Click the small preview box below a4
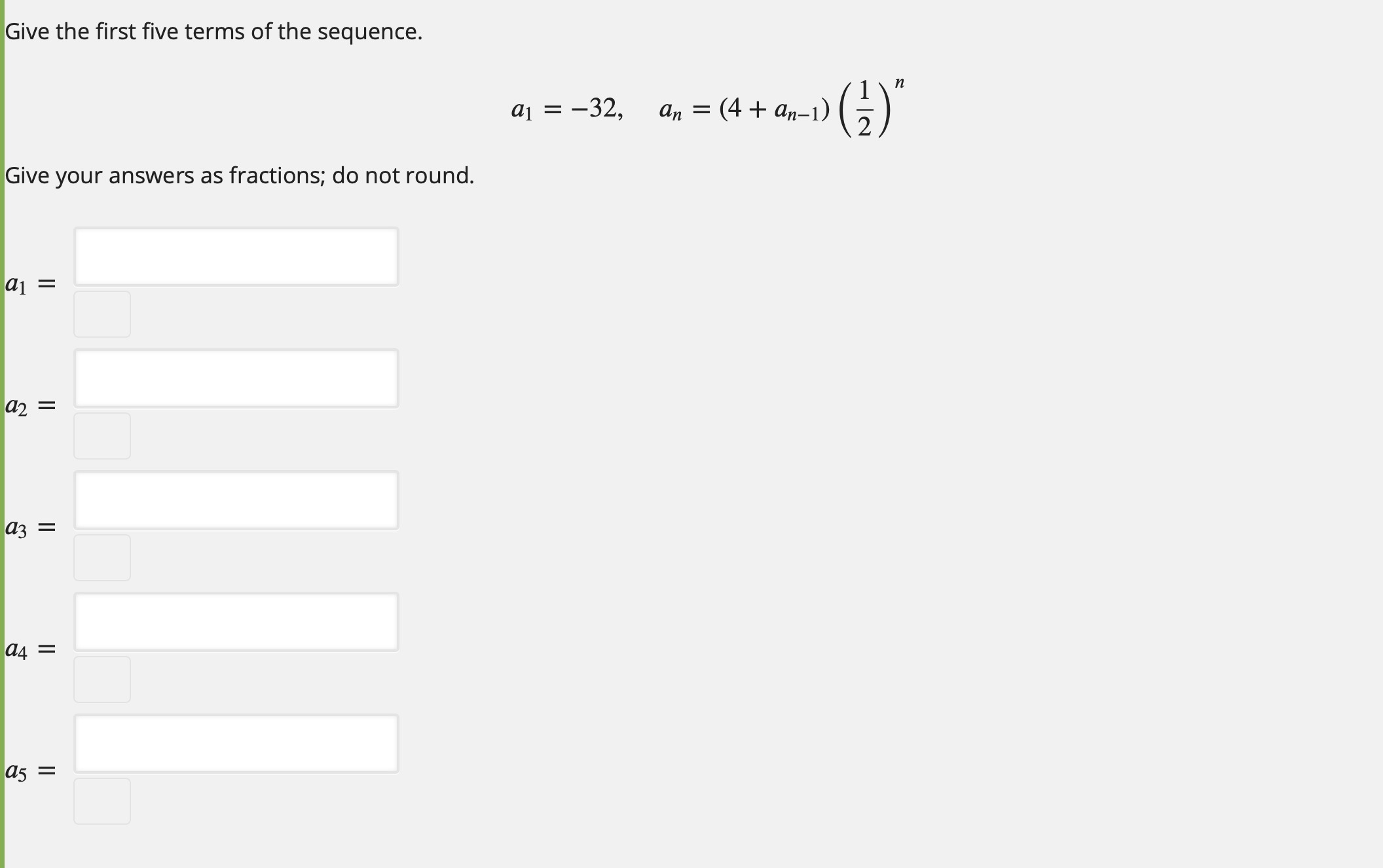Screen dimensions: 1383x868 pyautogui.click(x=102, y=678)
